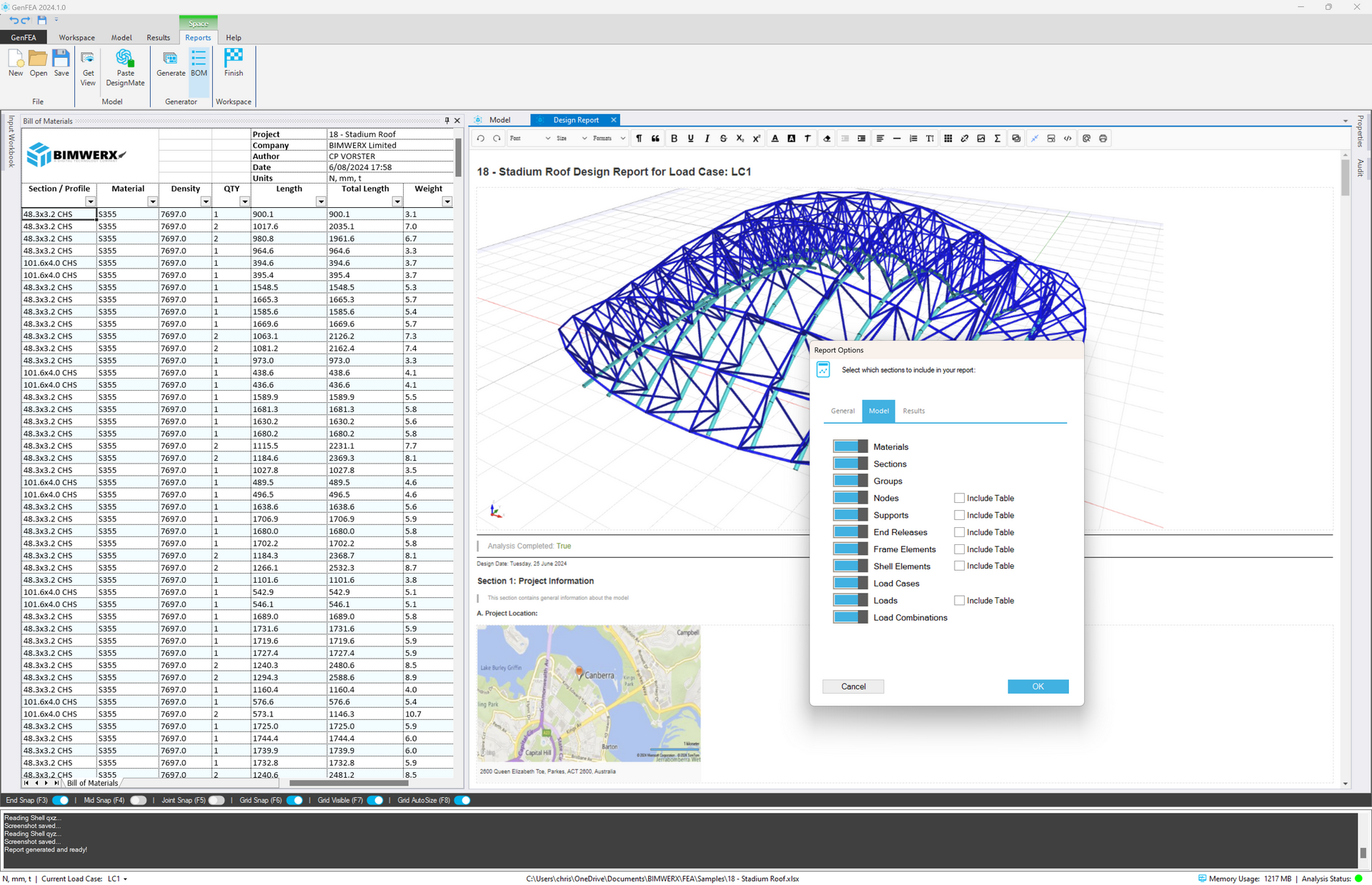
Task: Open the Section / Profile filter dropdown
Action: (x=90, y=201)
